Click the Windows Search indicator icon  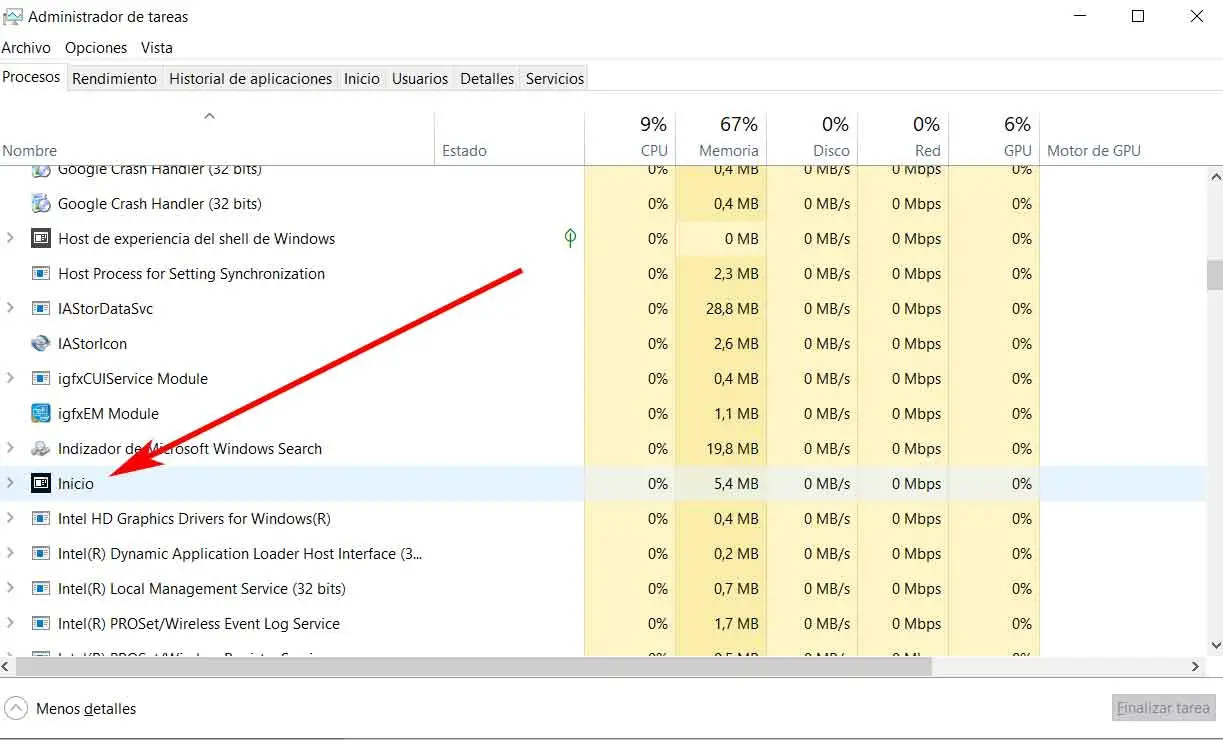pyautogui.click(x=41, y=449)
